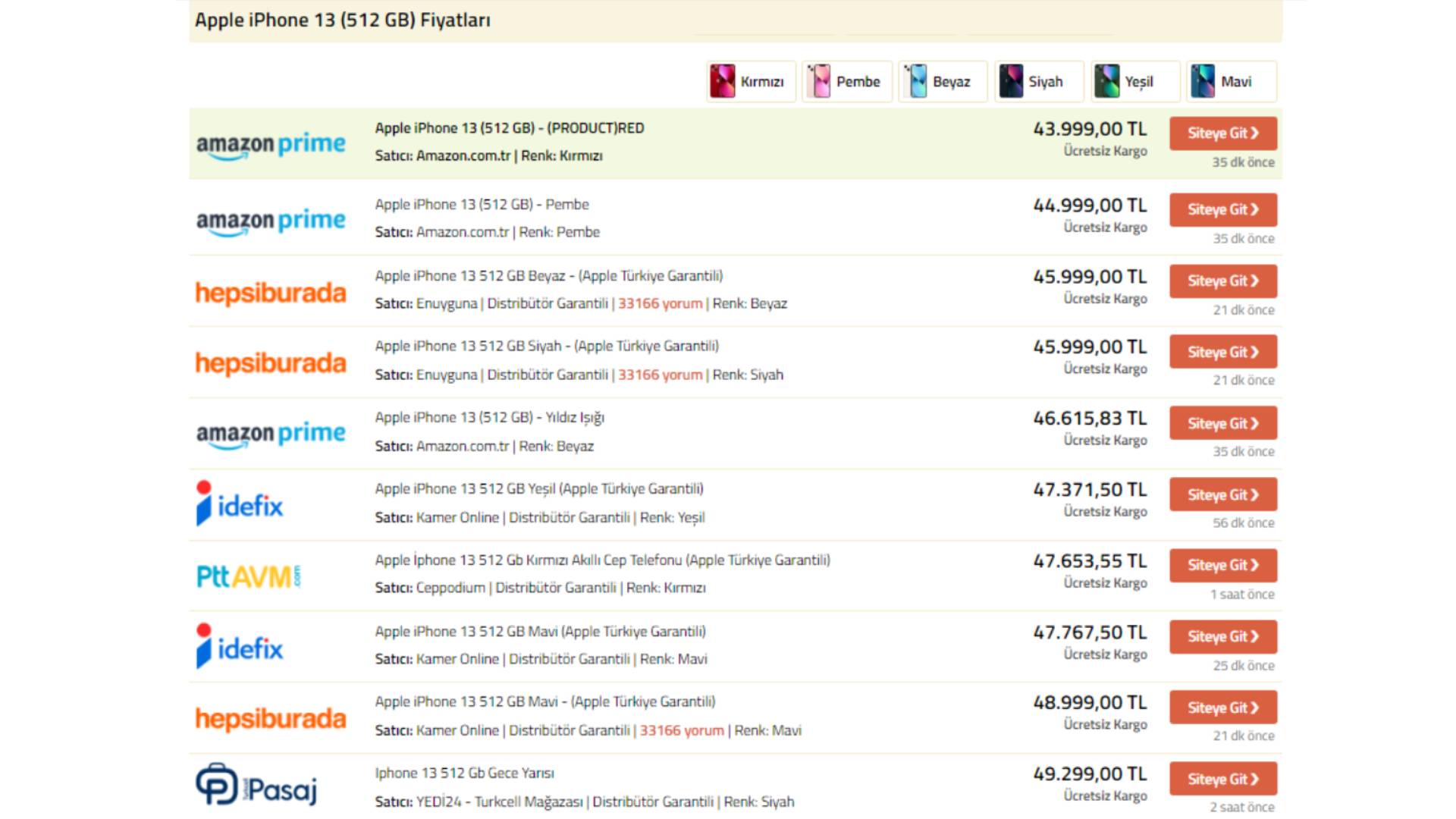Open hepsiburada Apple iPhone 13 512 GB Mavi title
Viewport: 1456px width, 819px height.
click(x=544, y=702)
